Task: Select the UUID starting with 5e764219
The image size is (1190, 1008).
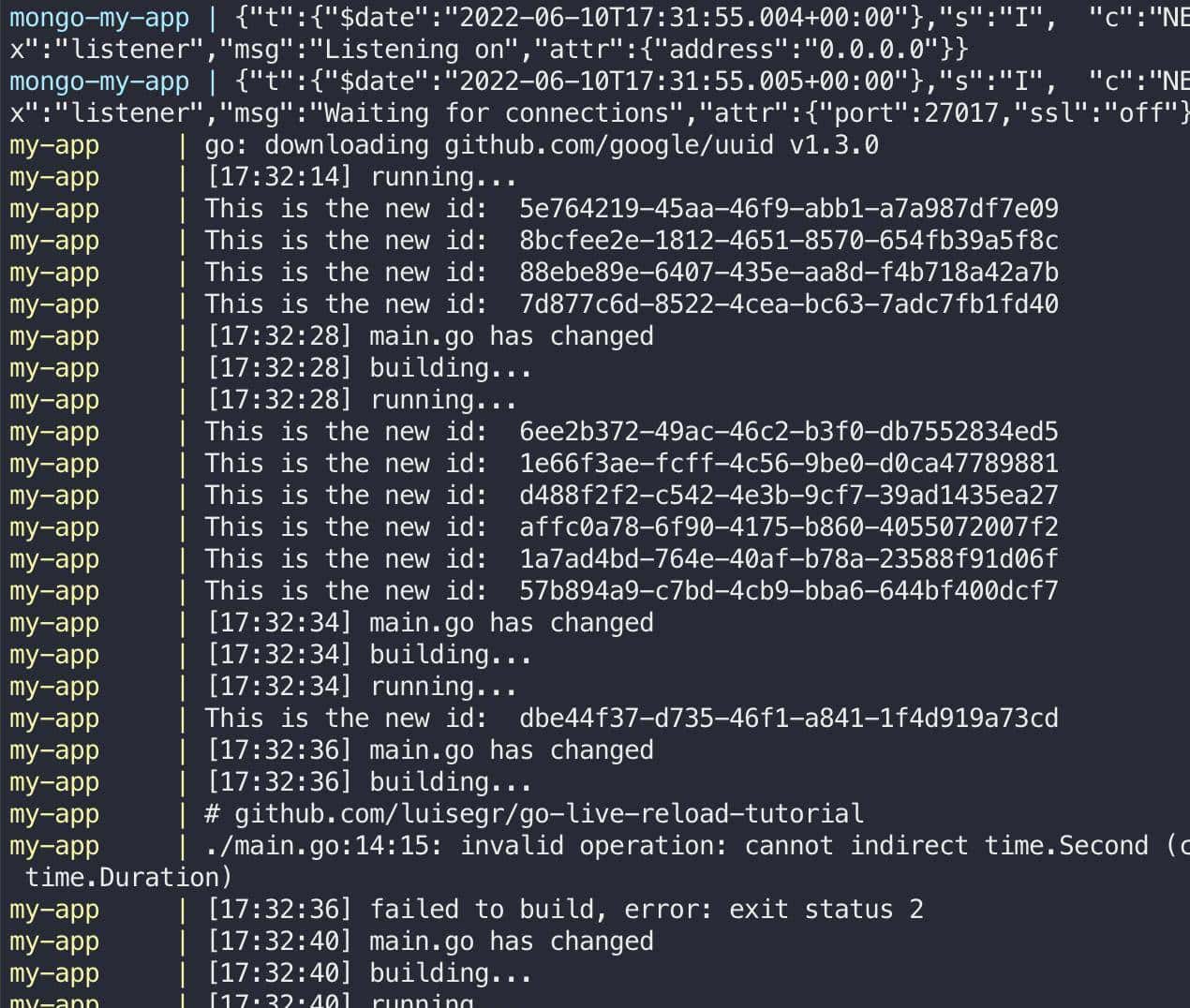Action: pos(788,209)
